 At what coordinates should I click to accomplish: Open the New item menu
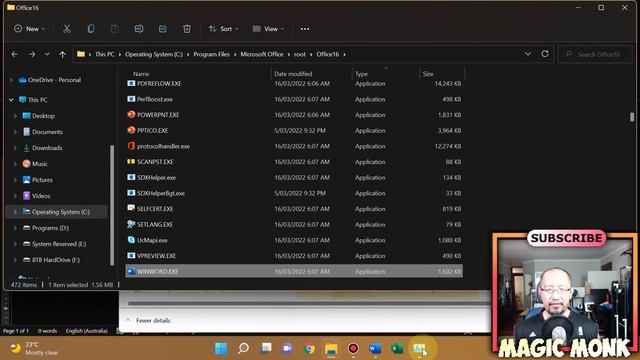(x=29, y=29)
